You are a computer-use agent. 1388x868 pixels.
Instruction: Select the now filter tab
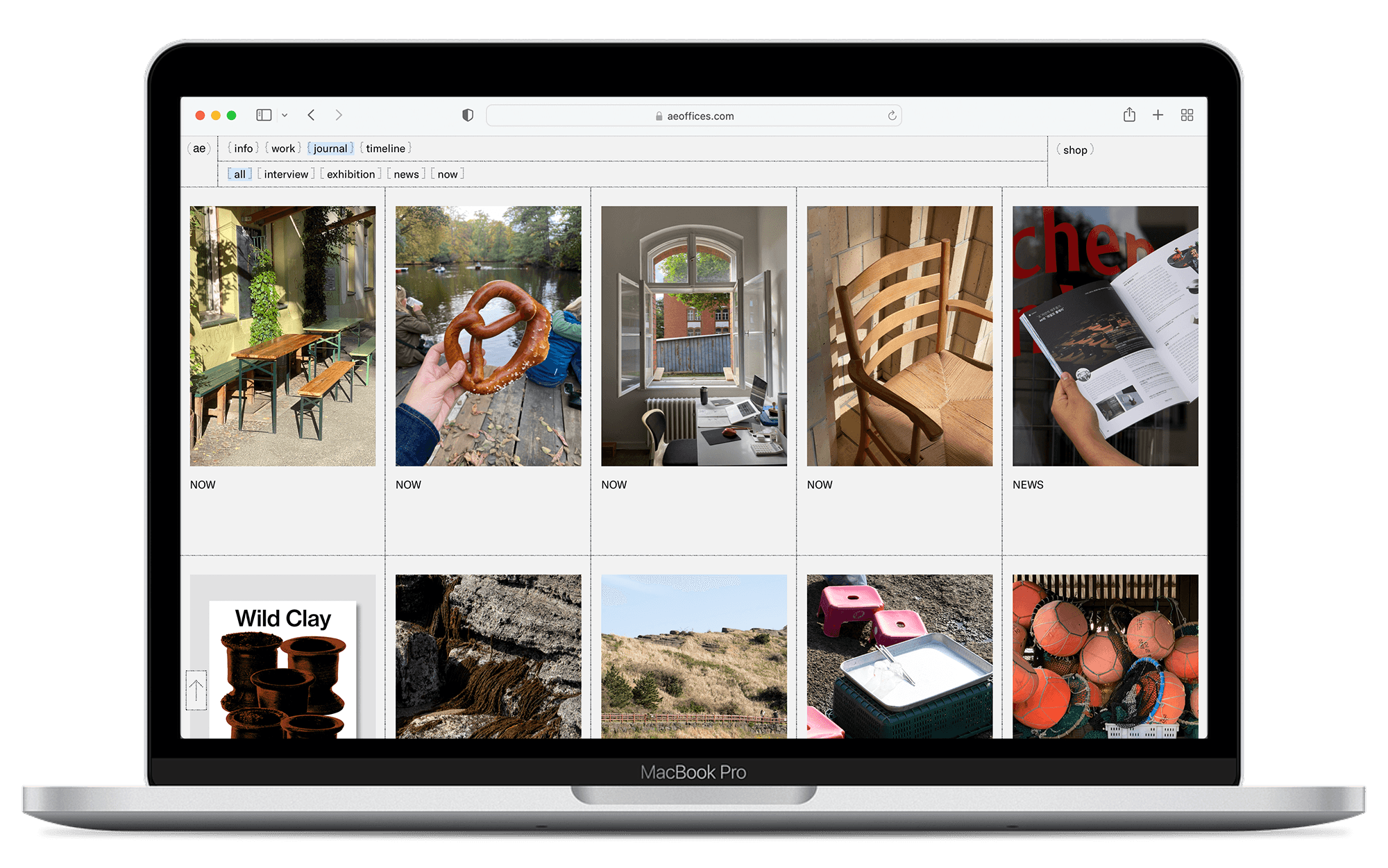coord(448,174)
